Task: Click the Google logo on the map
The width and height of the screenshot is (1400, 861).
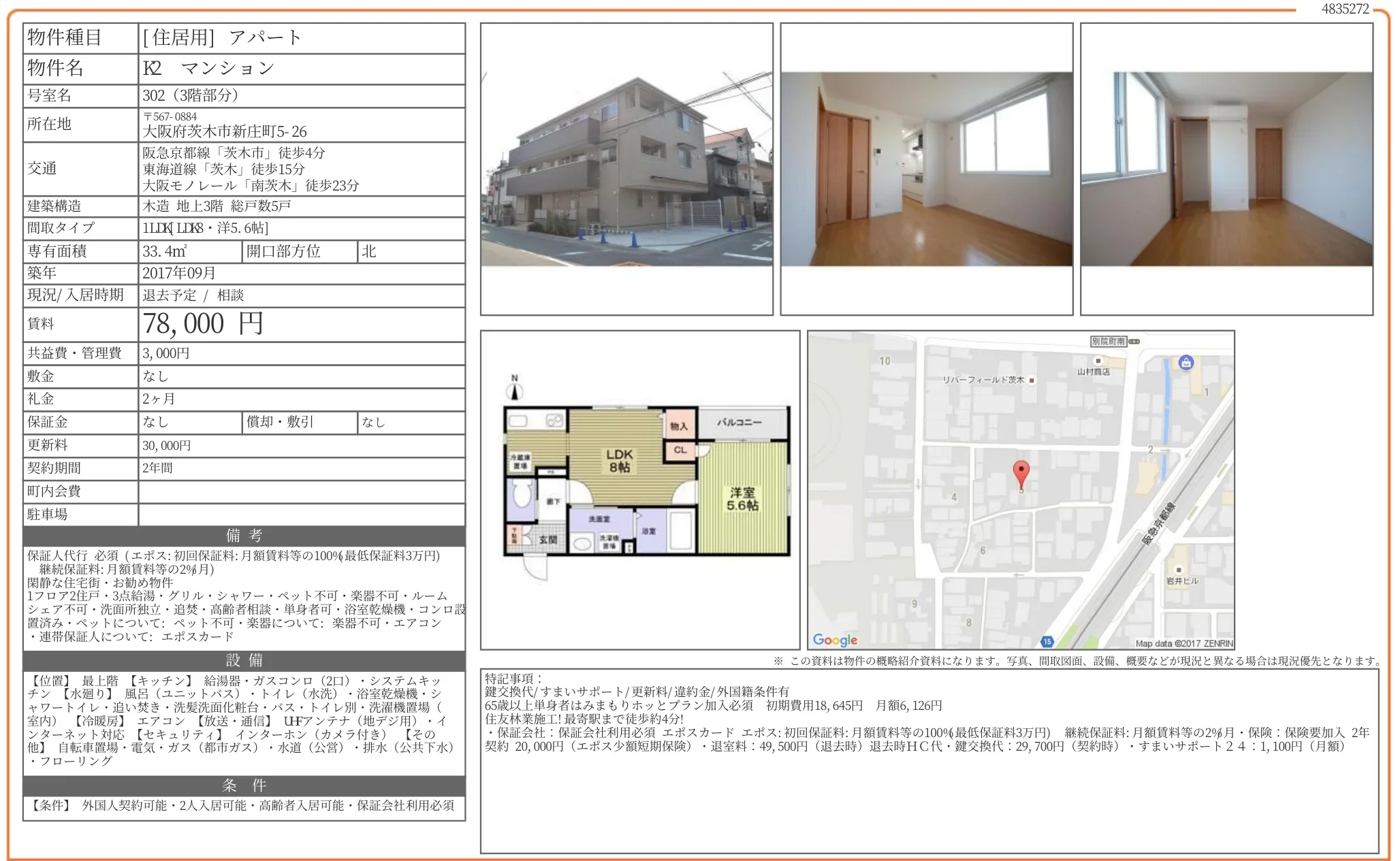Action: point(835,640)
